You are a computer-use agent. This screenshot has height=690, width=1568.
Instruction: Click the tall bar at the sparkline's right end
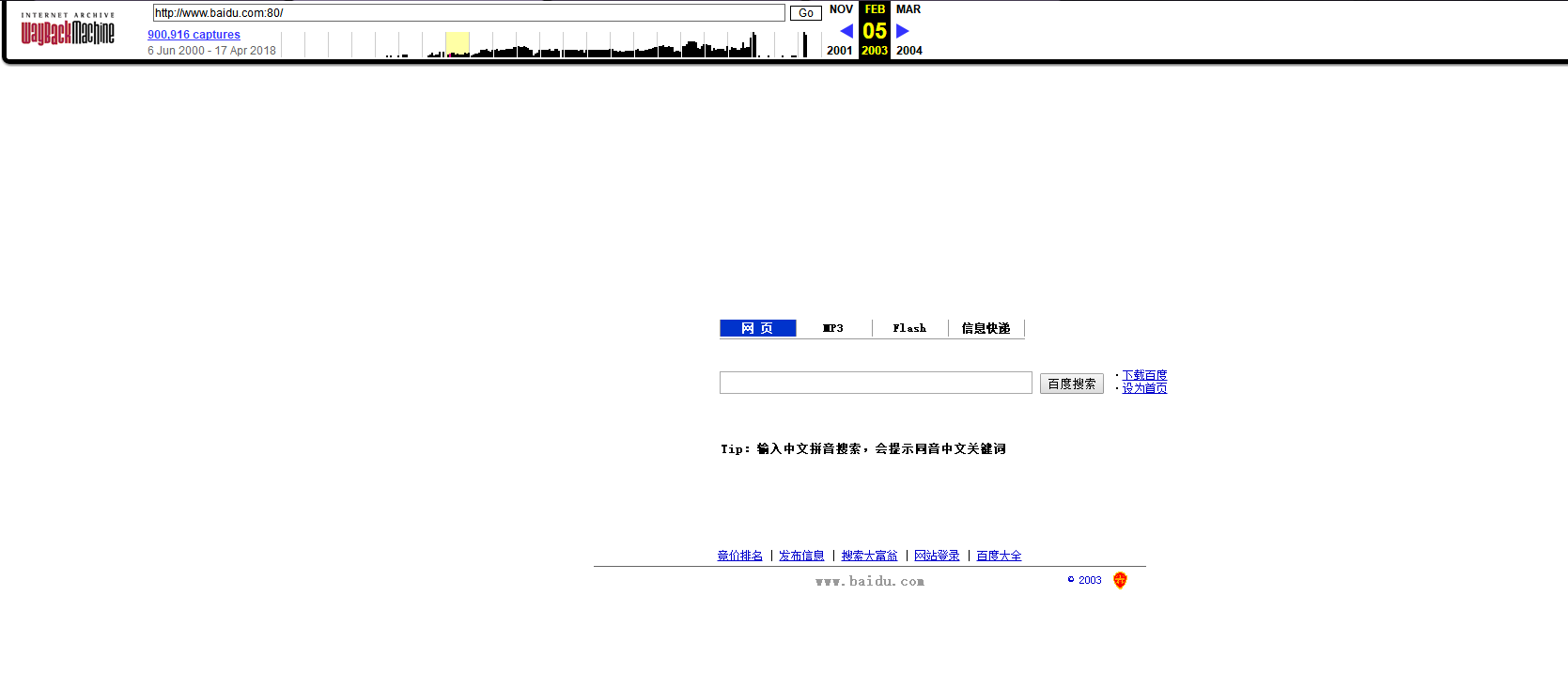(x=804, y=44)
